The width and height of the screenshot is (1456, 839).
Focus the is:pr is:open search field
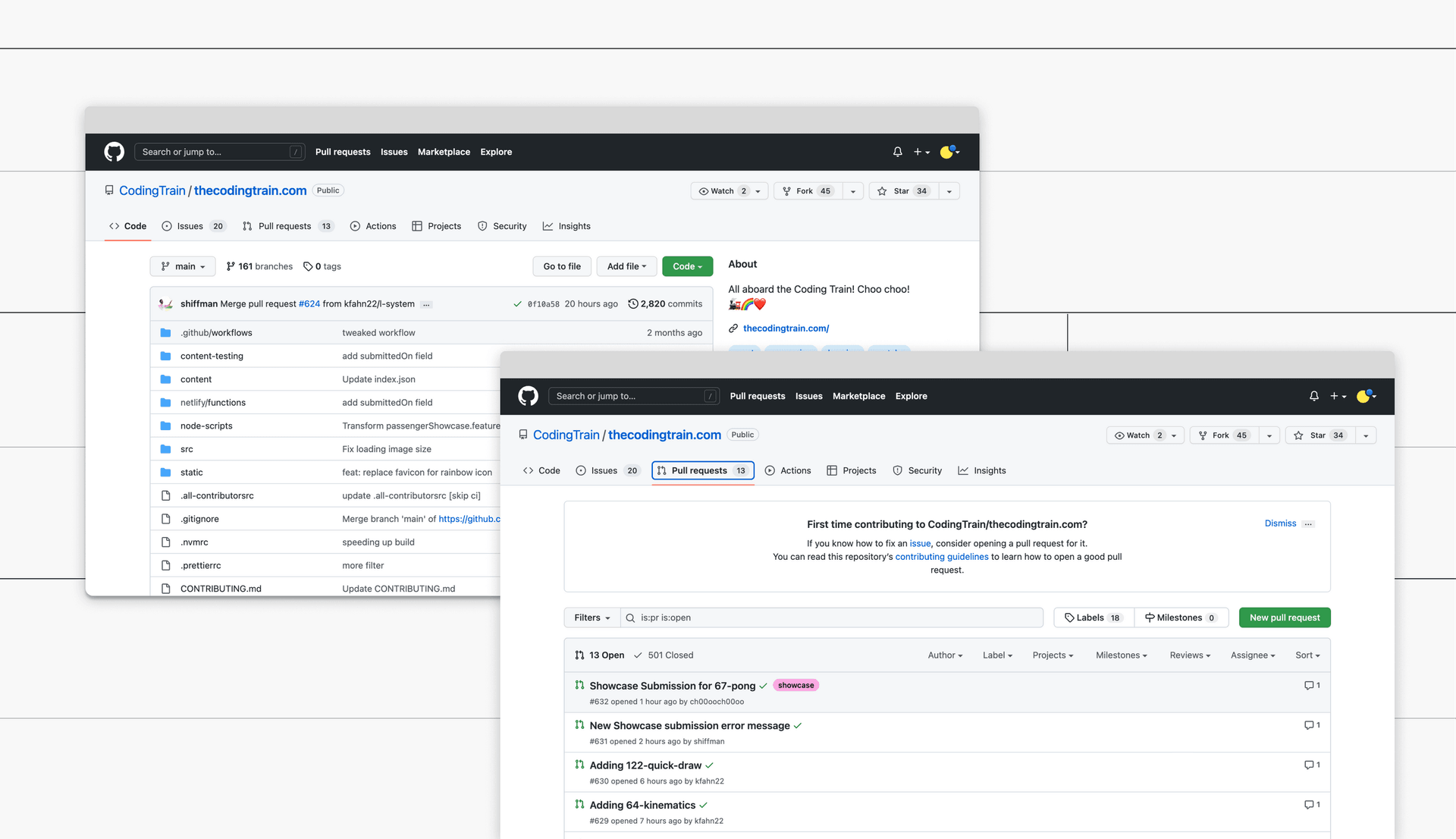[832, 617]
